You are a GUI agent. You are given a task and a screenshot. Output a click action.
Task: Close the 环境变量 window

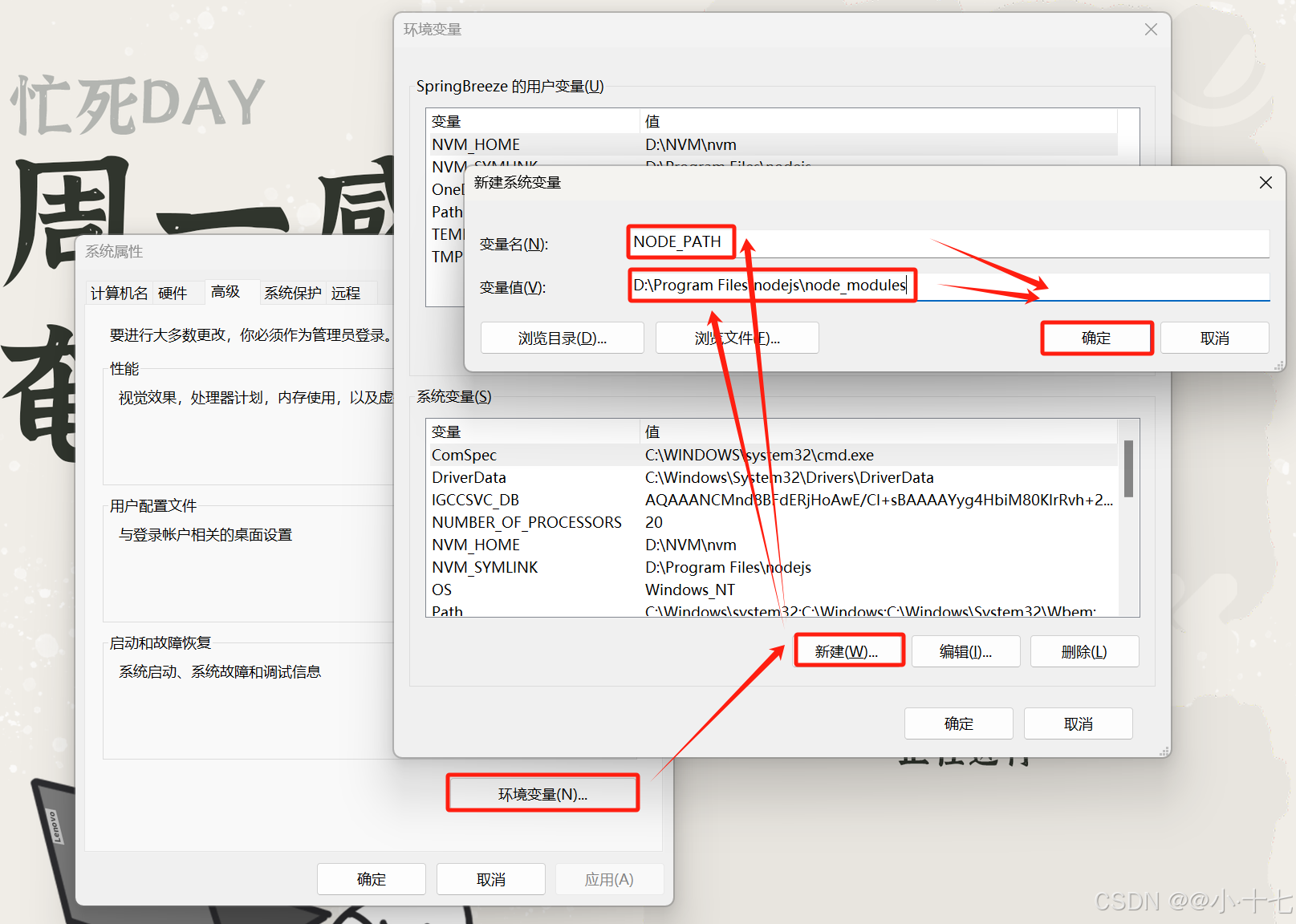1151,30
